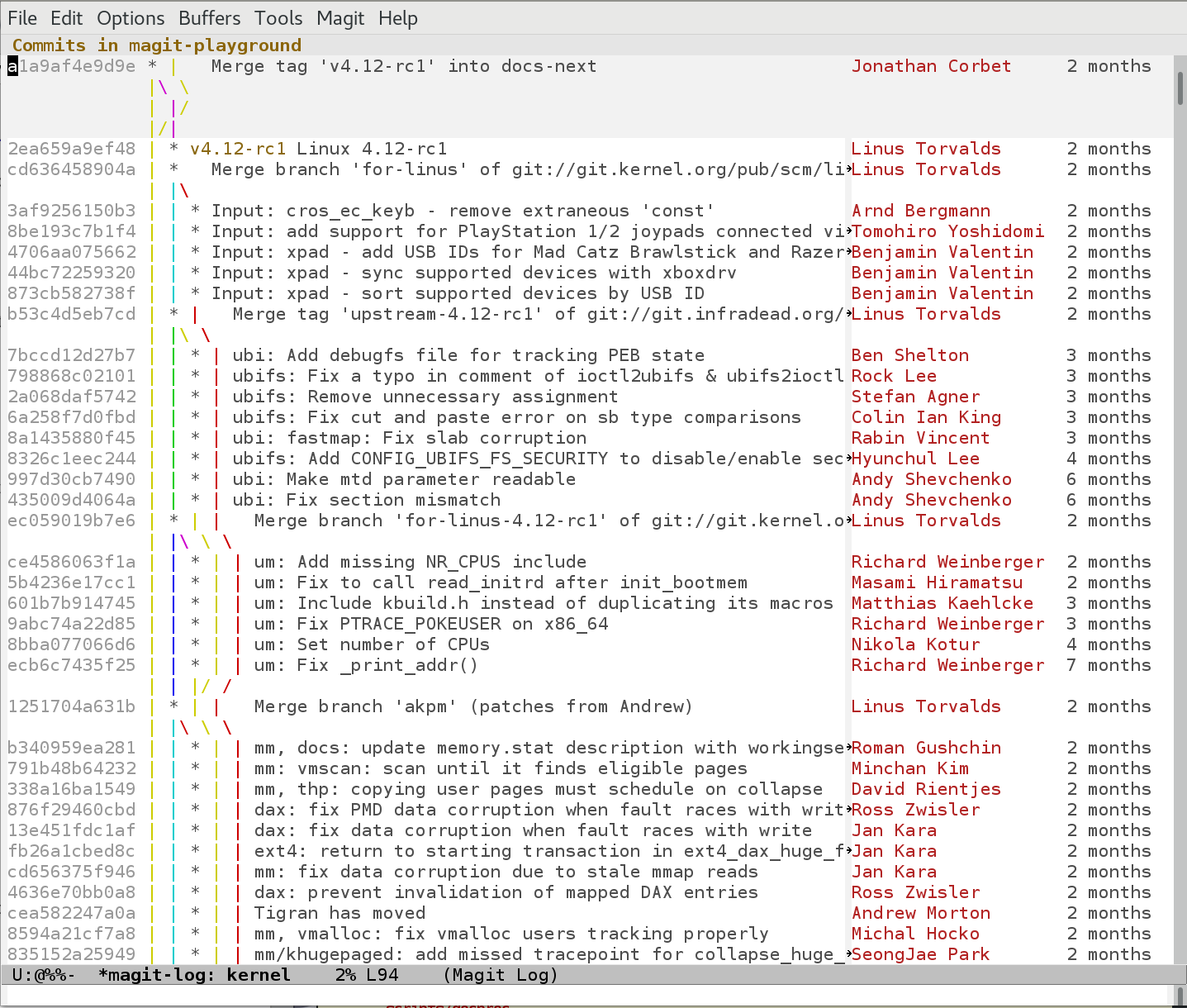
Task: Open the Edit menu
Action: (x=66, y=18)
